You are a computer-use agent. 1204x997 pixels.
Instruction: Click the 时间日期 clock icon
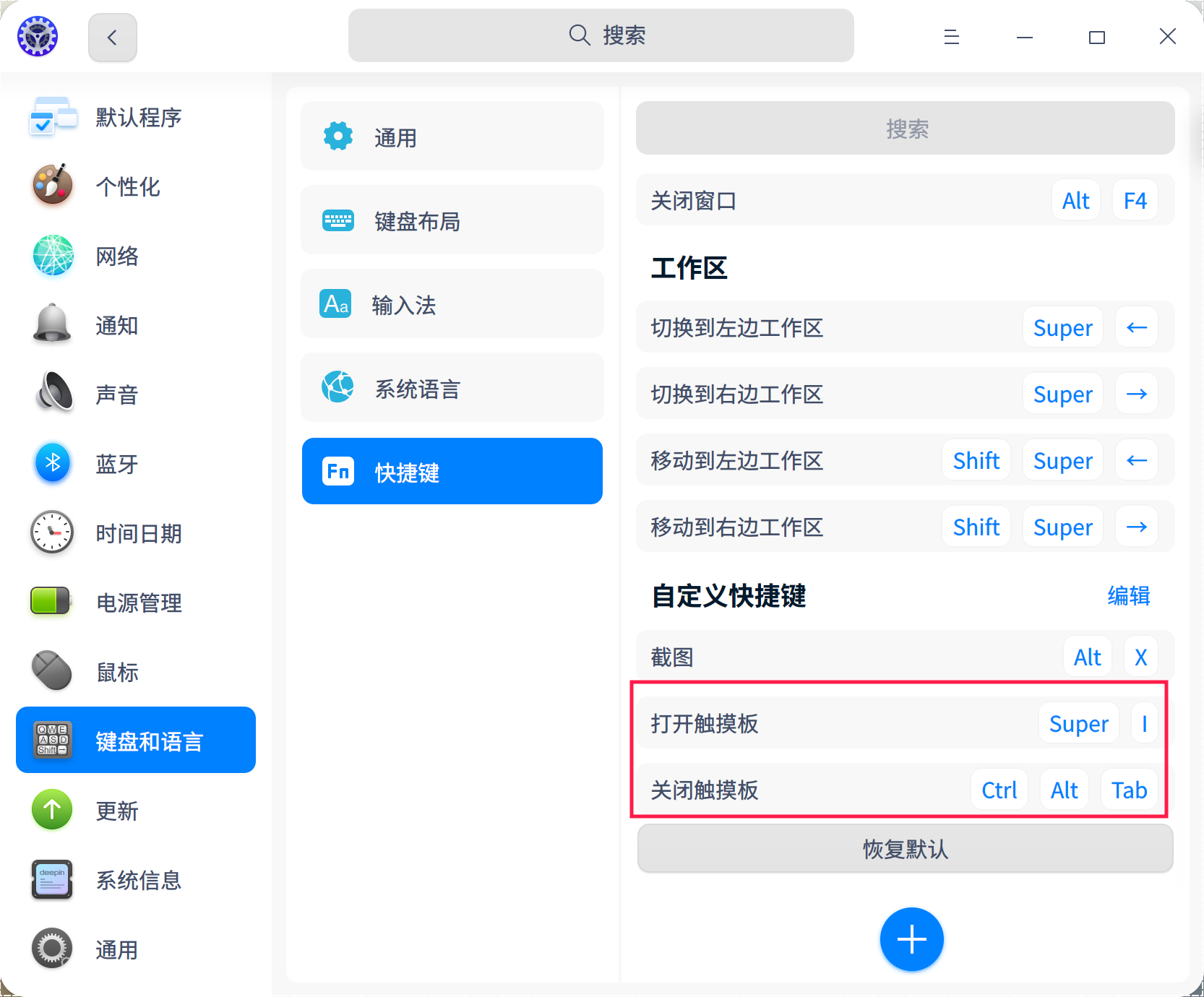53,532
